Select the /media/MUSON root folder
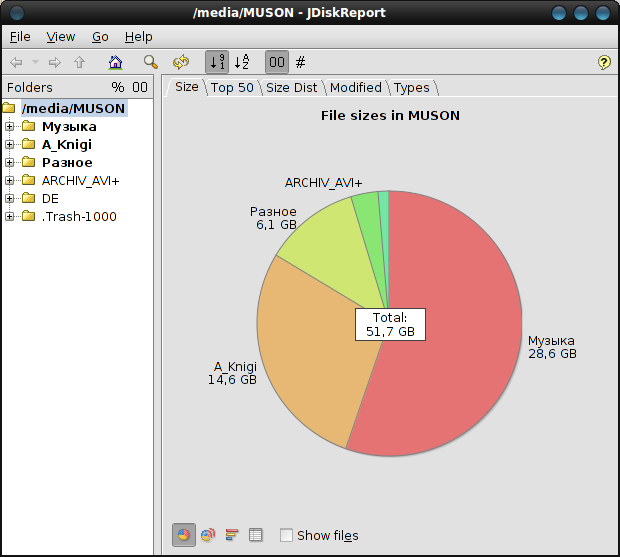The image size is (620, 557). pyautogui.click(x=74, y=108)
